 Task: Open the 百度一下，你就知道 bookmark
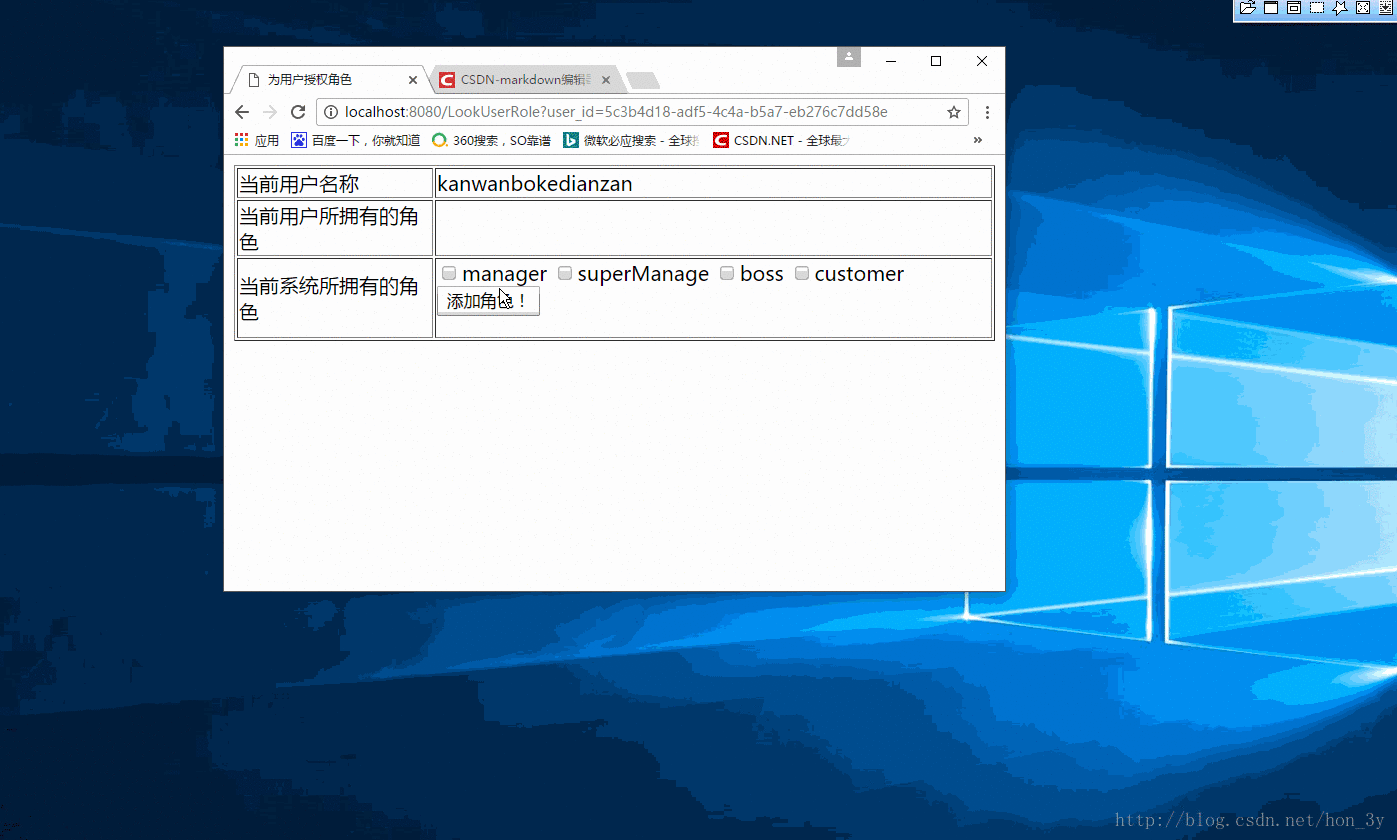point(356,140)
